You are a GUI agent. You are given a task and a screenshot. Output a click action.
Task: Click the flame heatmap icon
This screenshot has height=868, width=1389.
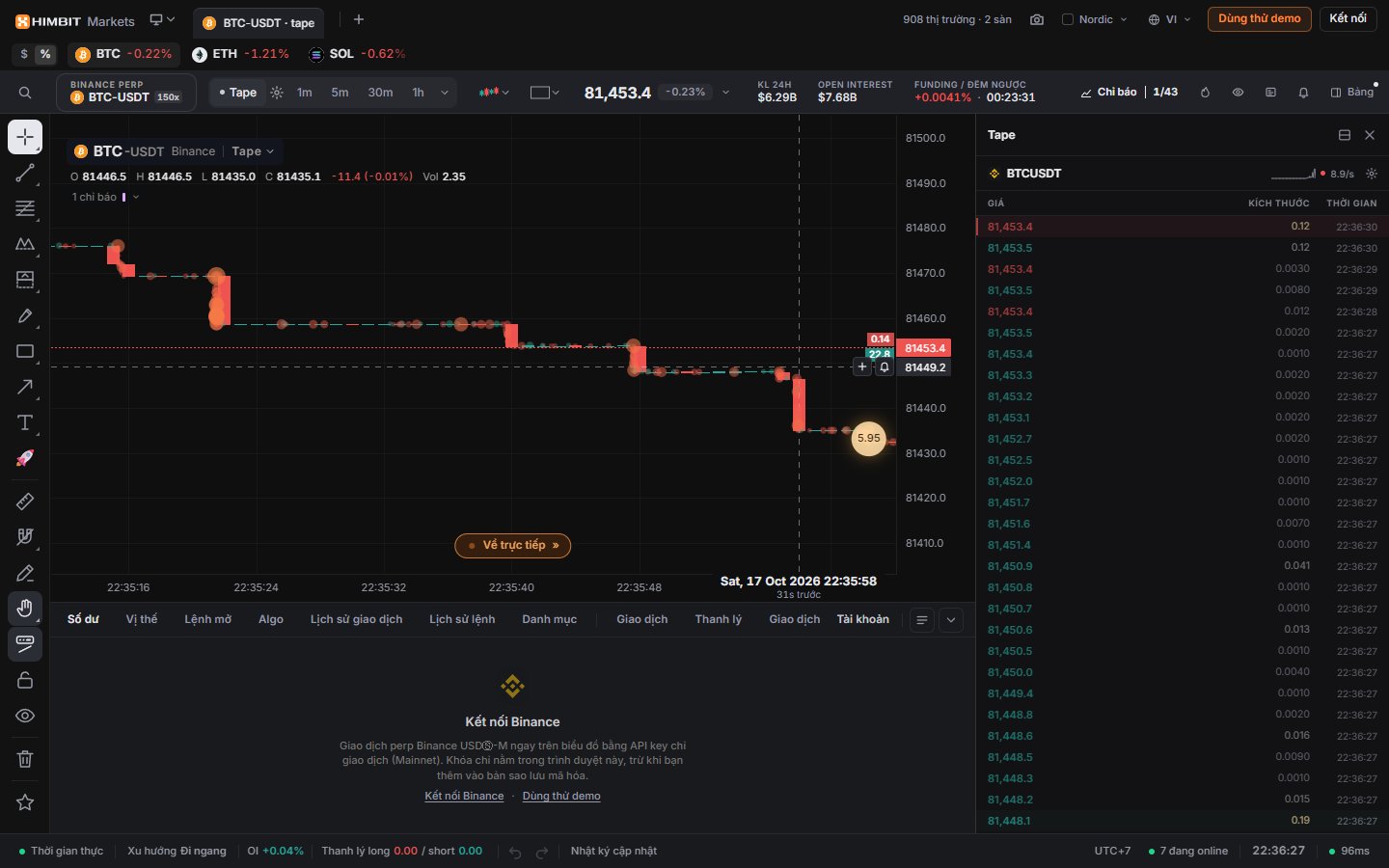point(1205,93)
